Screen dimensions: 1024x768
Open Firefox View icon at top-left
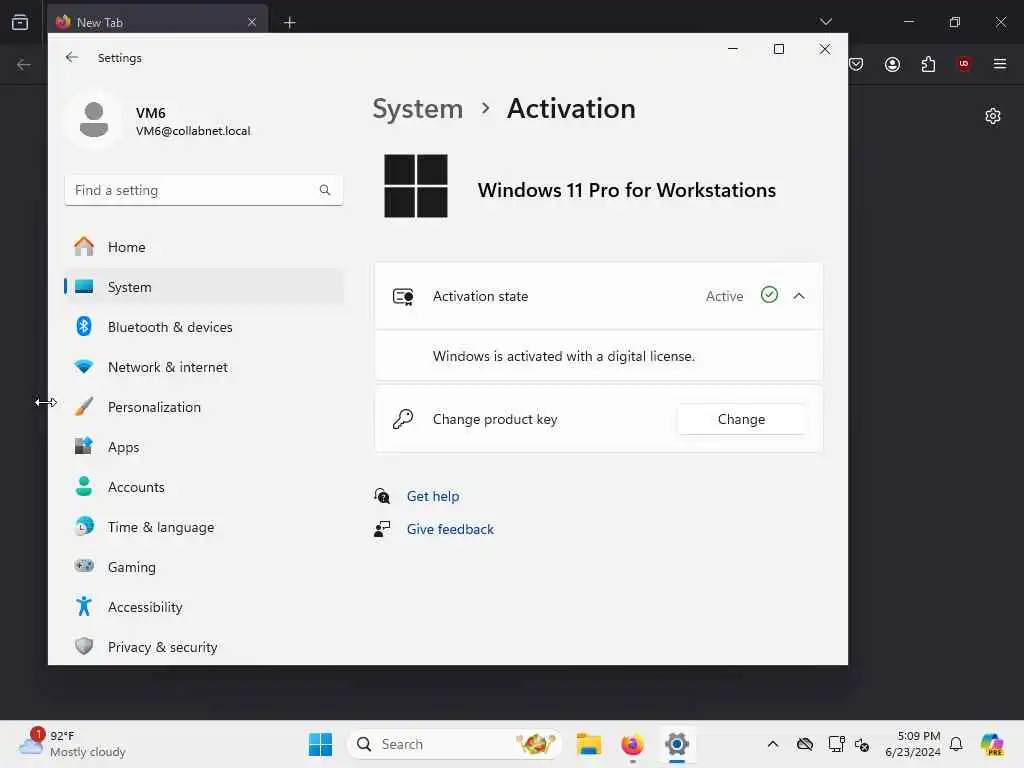[x=20, y=22]
